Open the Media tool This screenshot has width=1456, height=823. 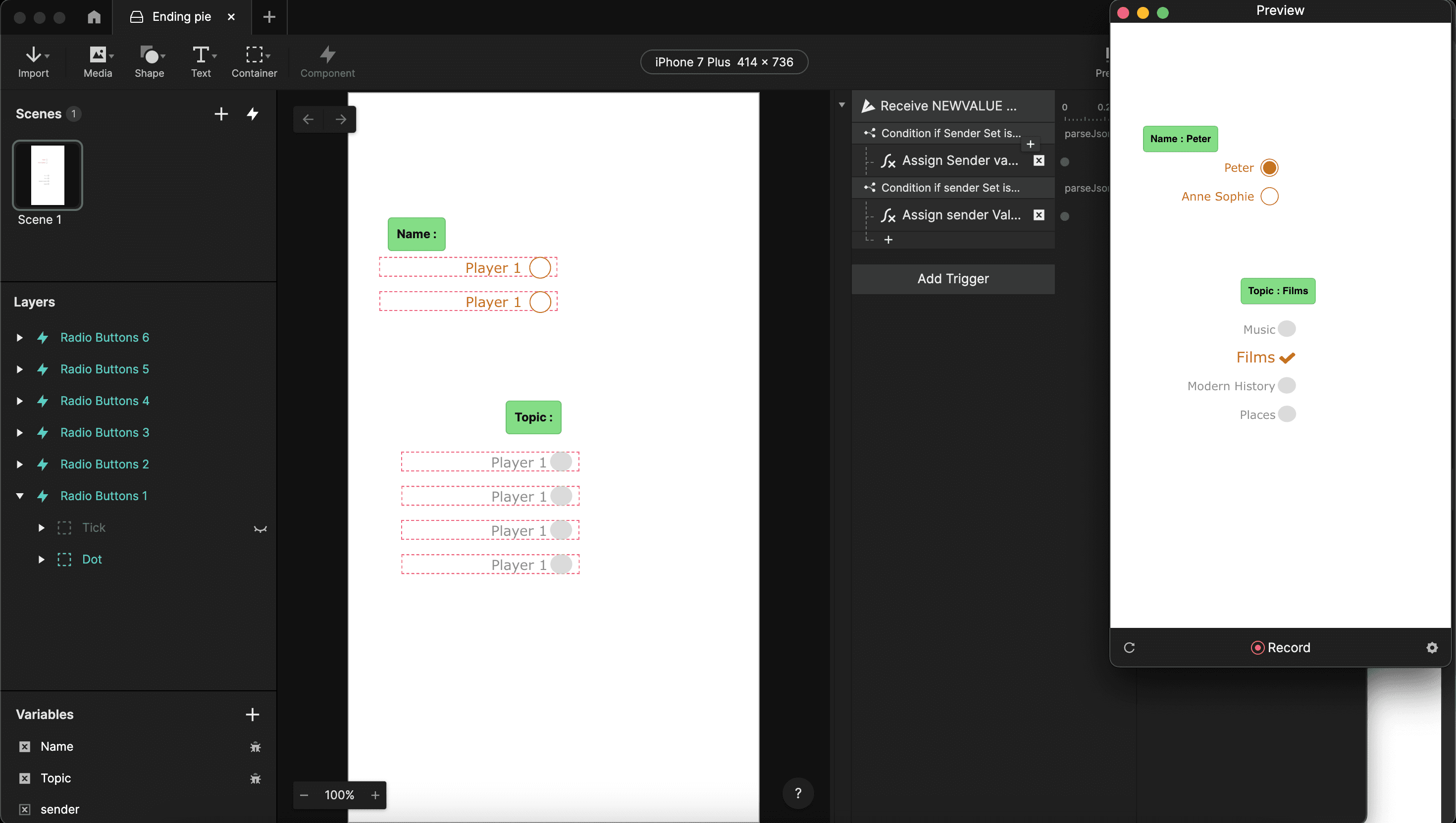coord(97,55)
